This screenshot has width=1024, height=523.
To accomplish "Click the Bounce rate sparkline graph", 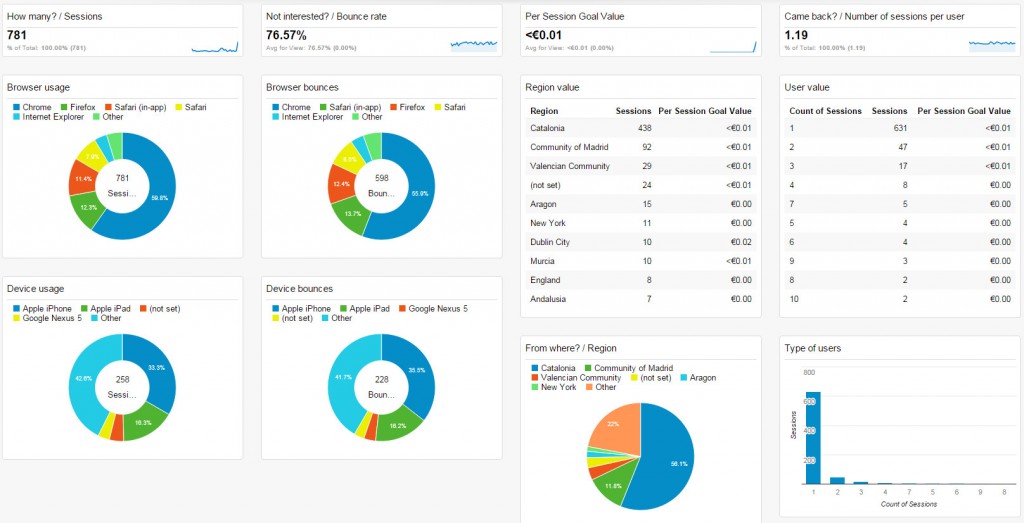I will (473, 44).
